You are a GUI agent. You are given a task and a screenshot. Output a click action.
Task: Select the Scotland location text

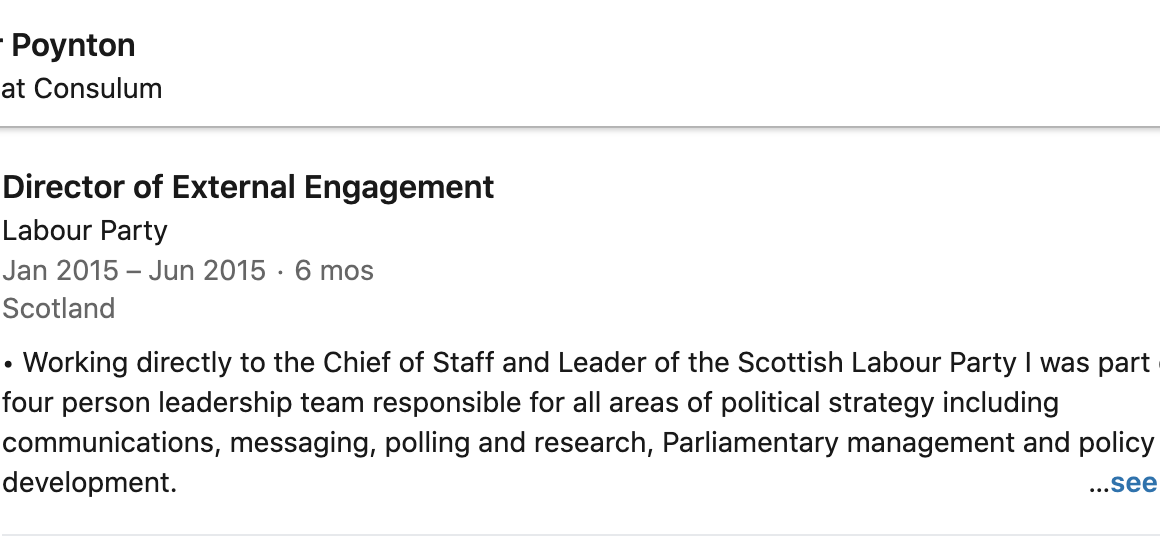(x=59, y=308)
